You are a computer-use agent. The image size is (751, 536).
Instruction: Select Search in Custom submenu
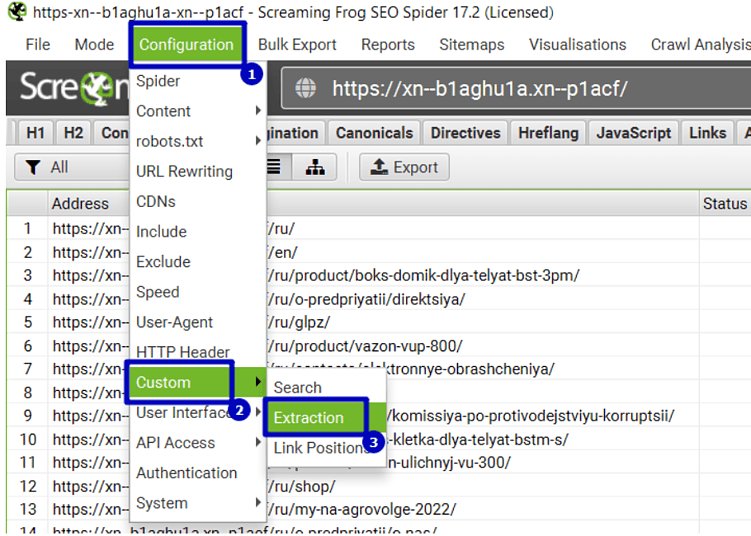327,388
